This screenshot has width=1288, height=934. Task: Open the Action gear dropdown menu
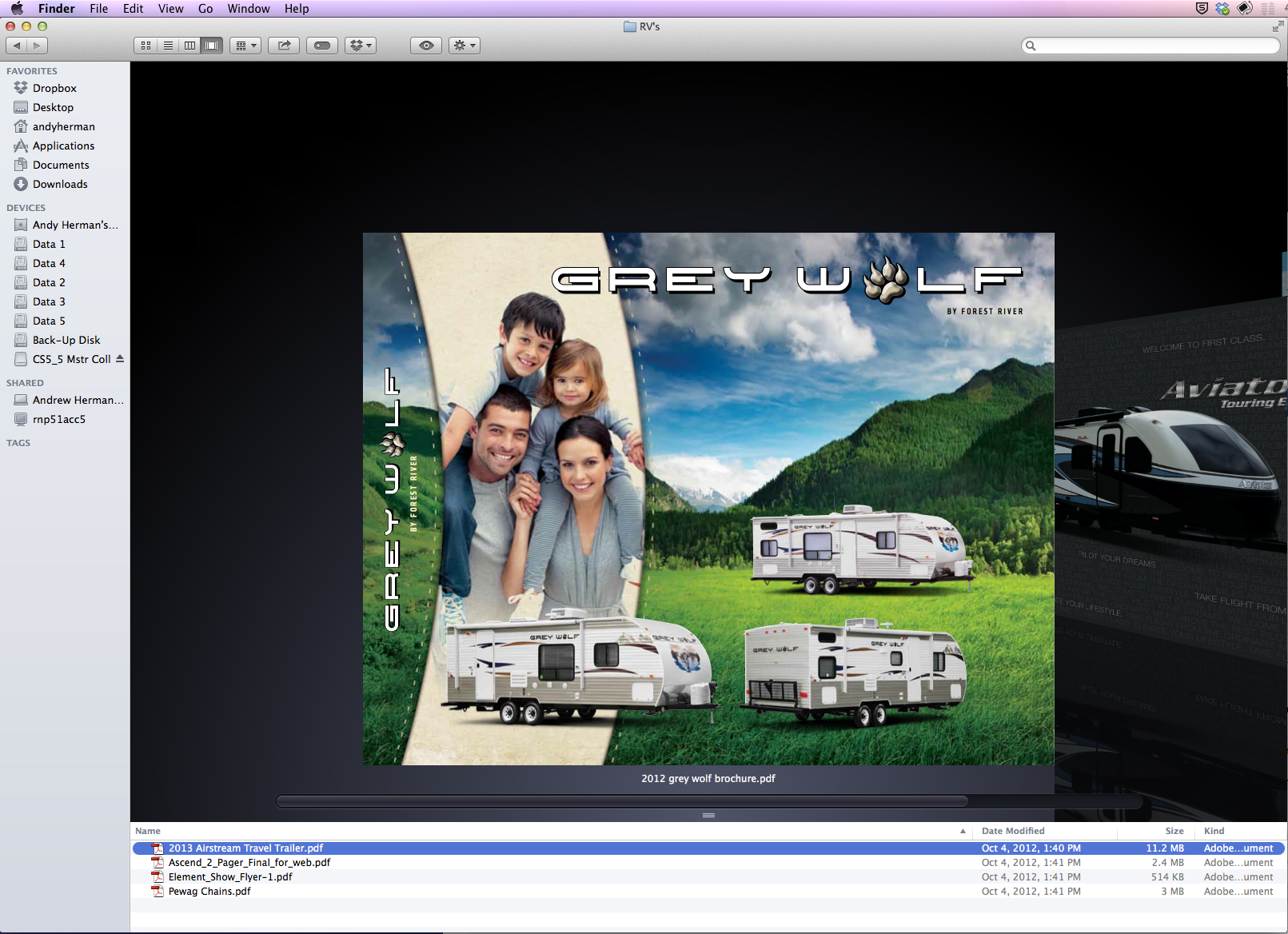465,46
